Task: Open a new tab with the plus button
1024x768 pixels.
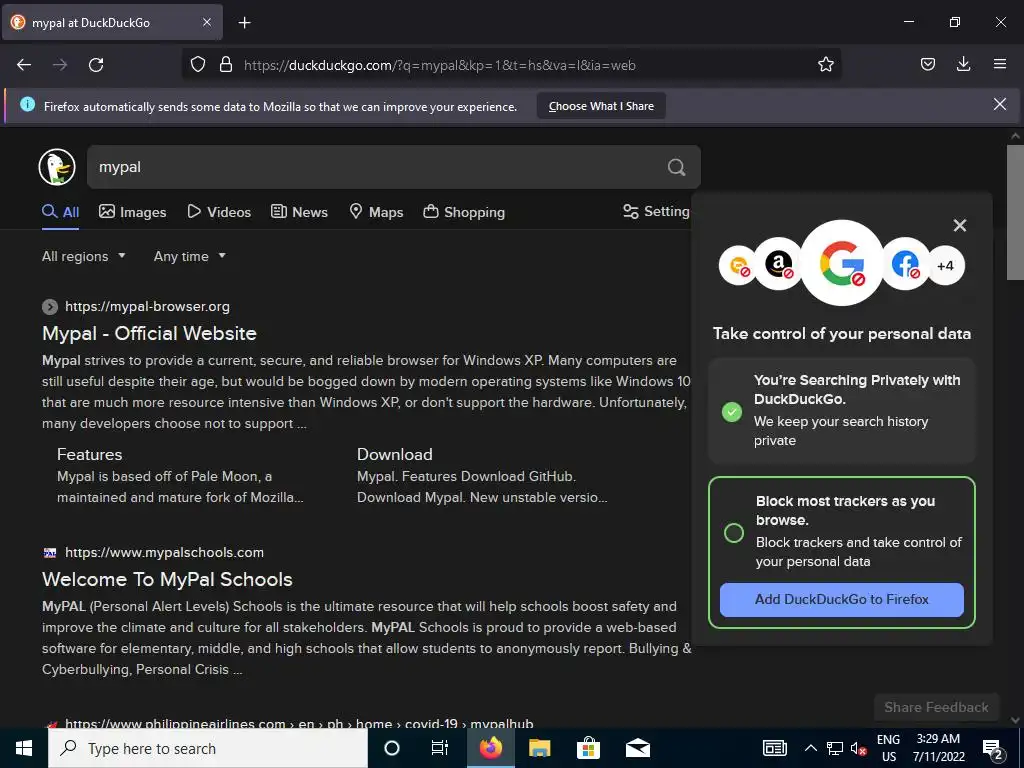Action: [244, 23]
